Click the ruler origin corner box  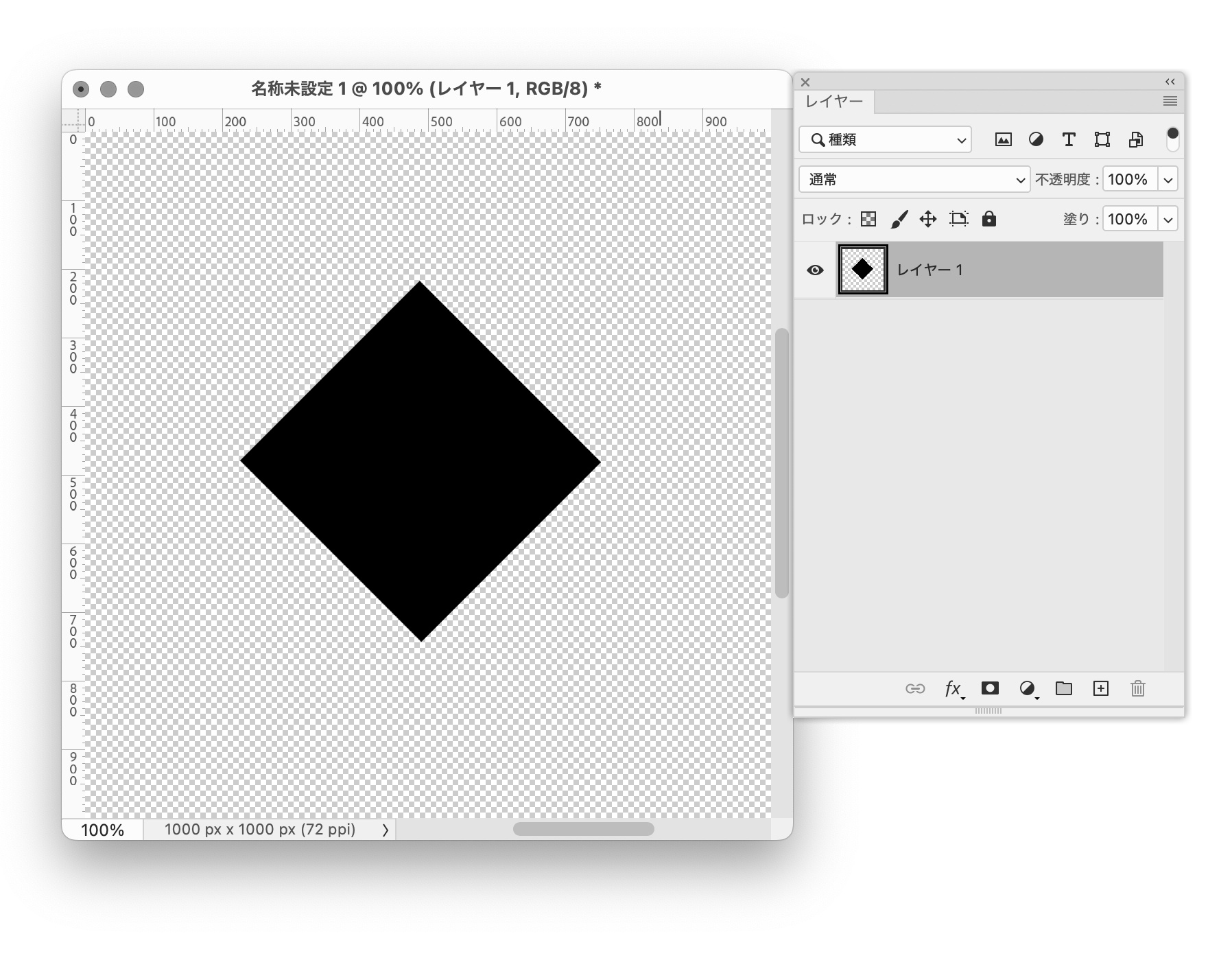point(73,120)
